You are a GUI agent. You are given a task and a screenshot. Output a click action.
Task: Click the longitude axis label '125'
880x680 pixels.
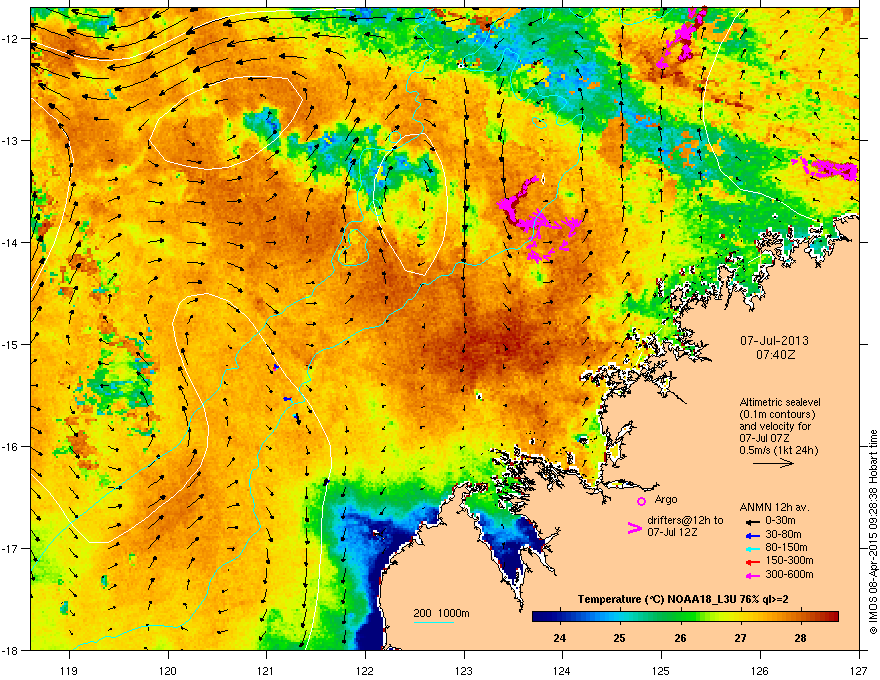click(661, 670)
